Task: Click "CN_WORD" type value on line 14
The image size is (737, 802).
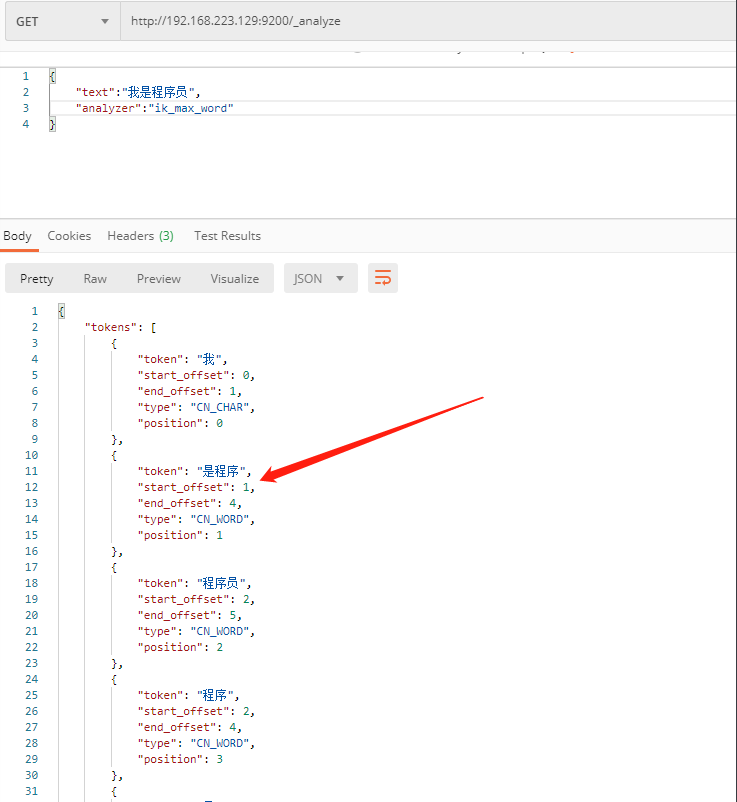Action: tap(219, 519)
